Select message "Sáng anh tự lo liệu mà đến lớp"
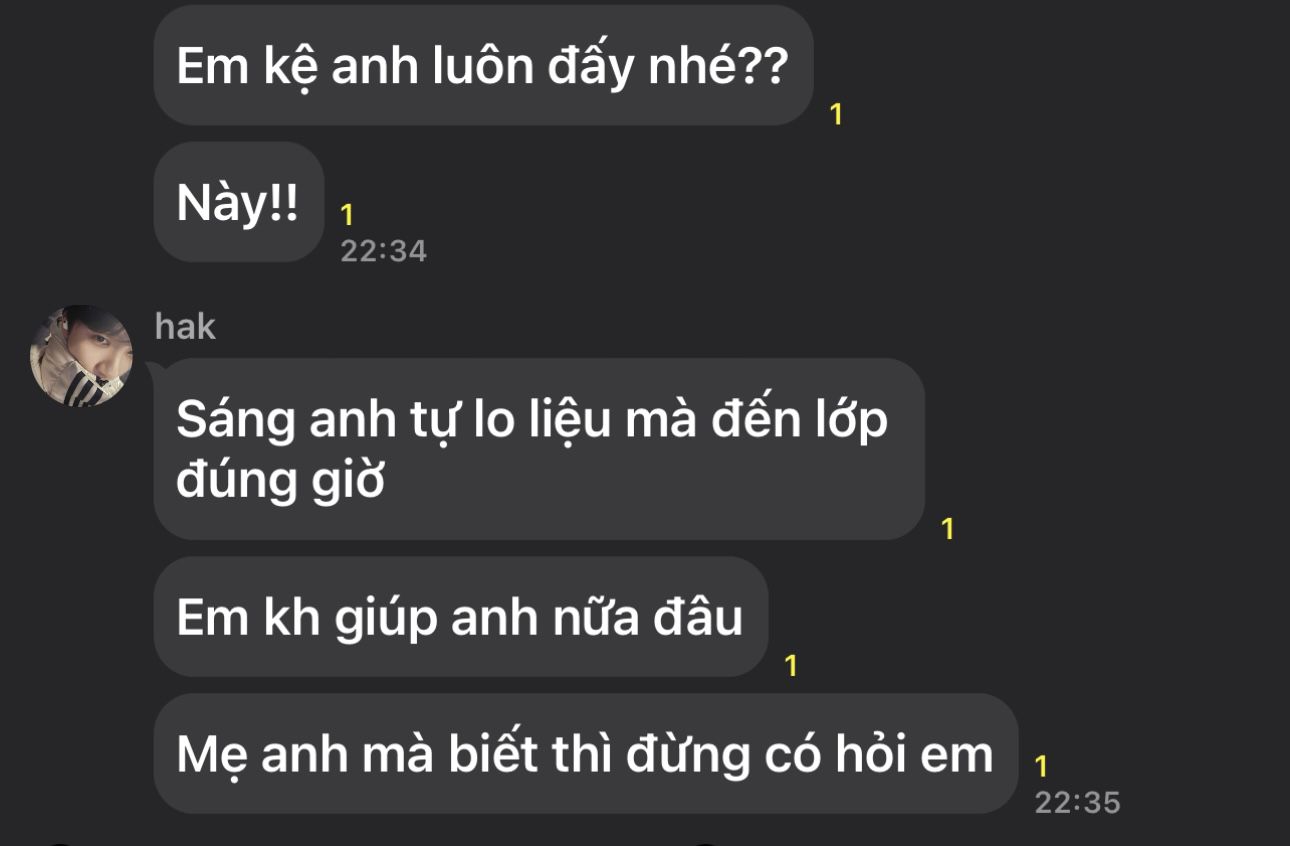 [x=539, y=449]
